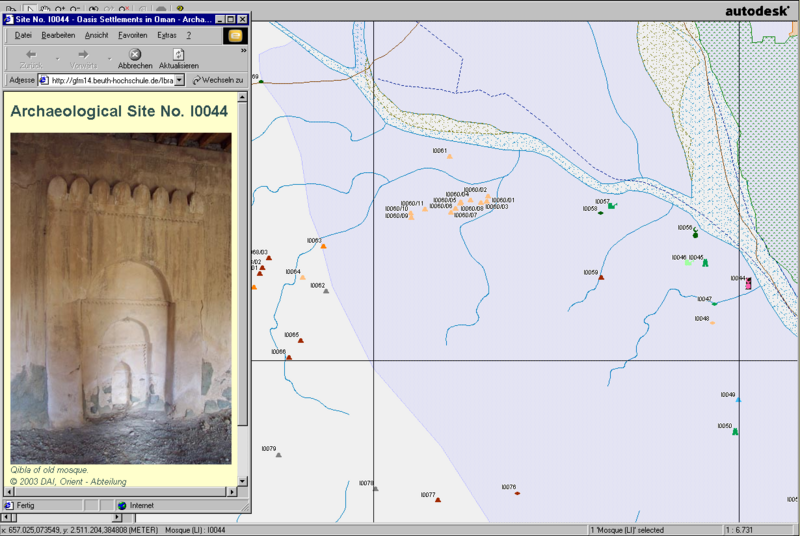Screen dimensions: 800x536
Task: Select the orange triangle marker I0063
Action: pos(323,246)
